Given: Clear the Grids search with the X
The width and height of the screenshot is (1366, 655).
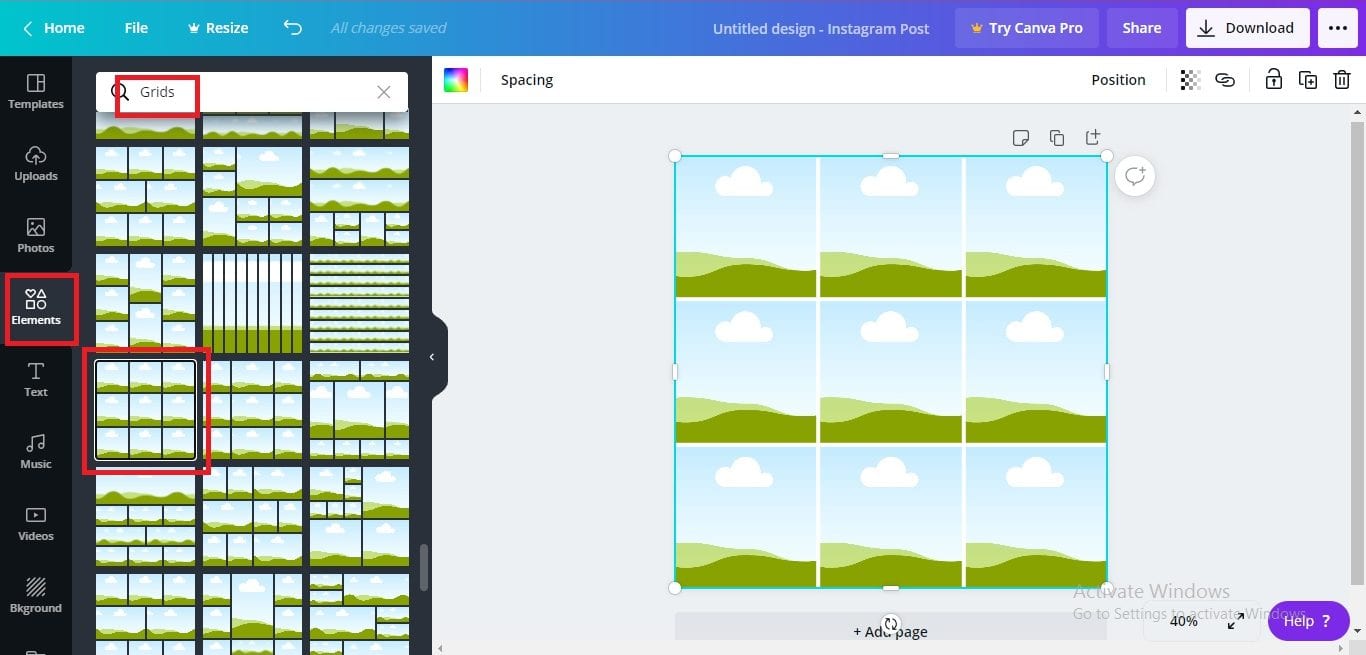Looking at the screenshot, I should [384, 92].
